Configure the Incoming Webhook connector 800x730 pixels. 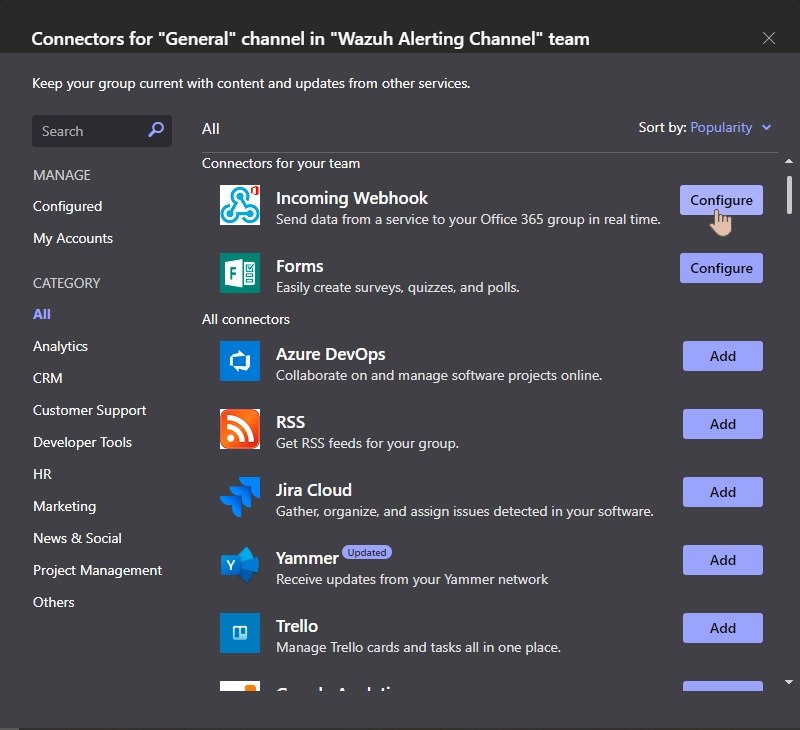(721, 200)
